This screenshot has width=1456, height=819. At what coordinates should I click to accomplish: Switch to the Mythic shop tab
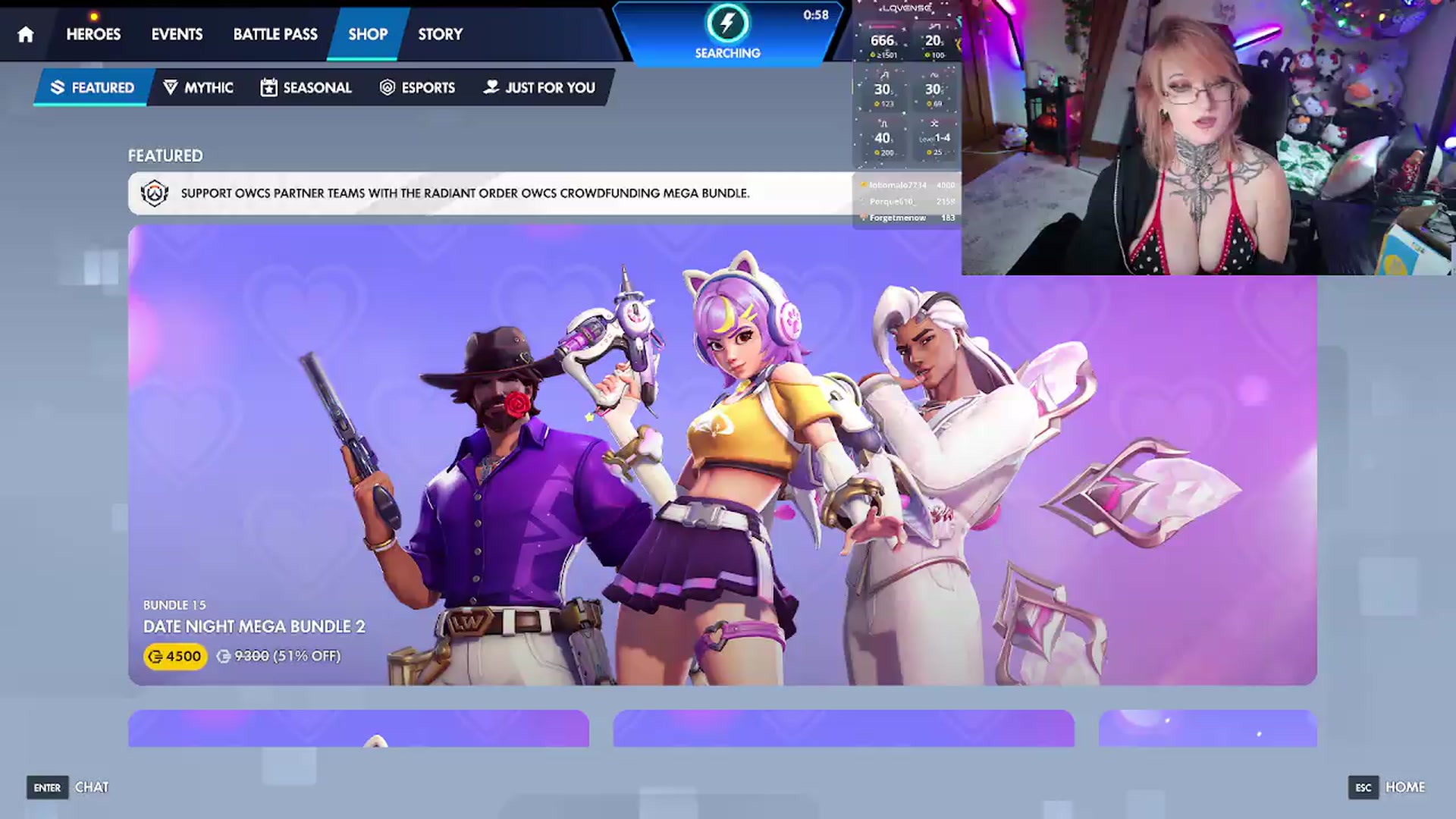198,87
